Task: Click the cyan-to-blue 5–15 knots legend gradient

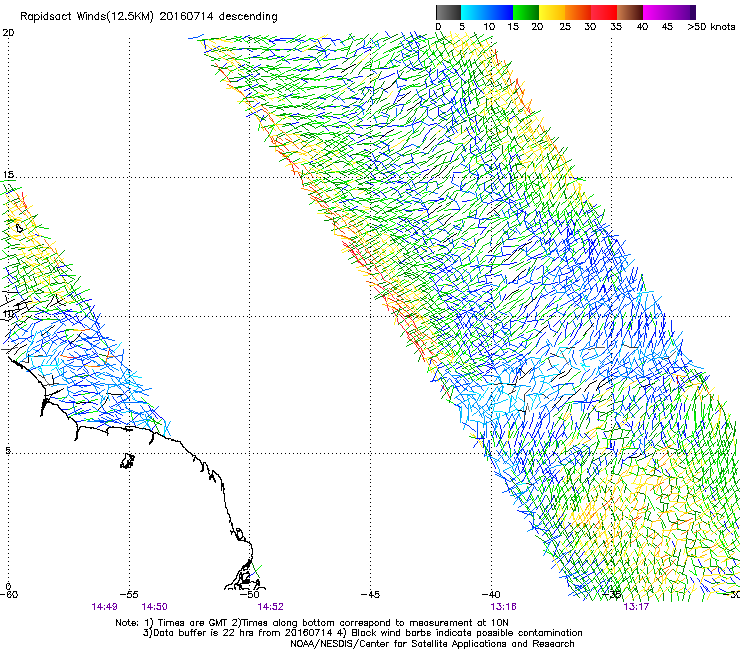Action: pos(487,12)
